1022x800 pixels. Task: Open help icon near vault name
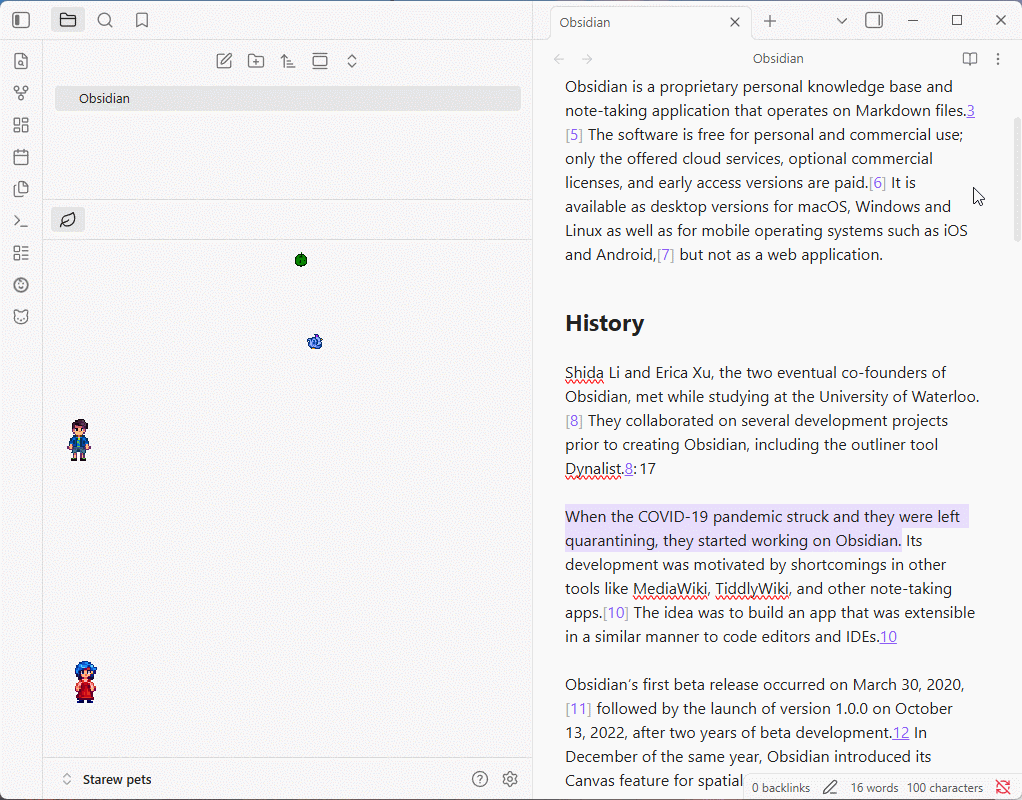pos(480,779)
